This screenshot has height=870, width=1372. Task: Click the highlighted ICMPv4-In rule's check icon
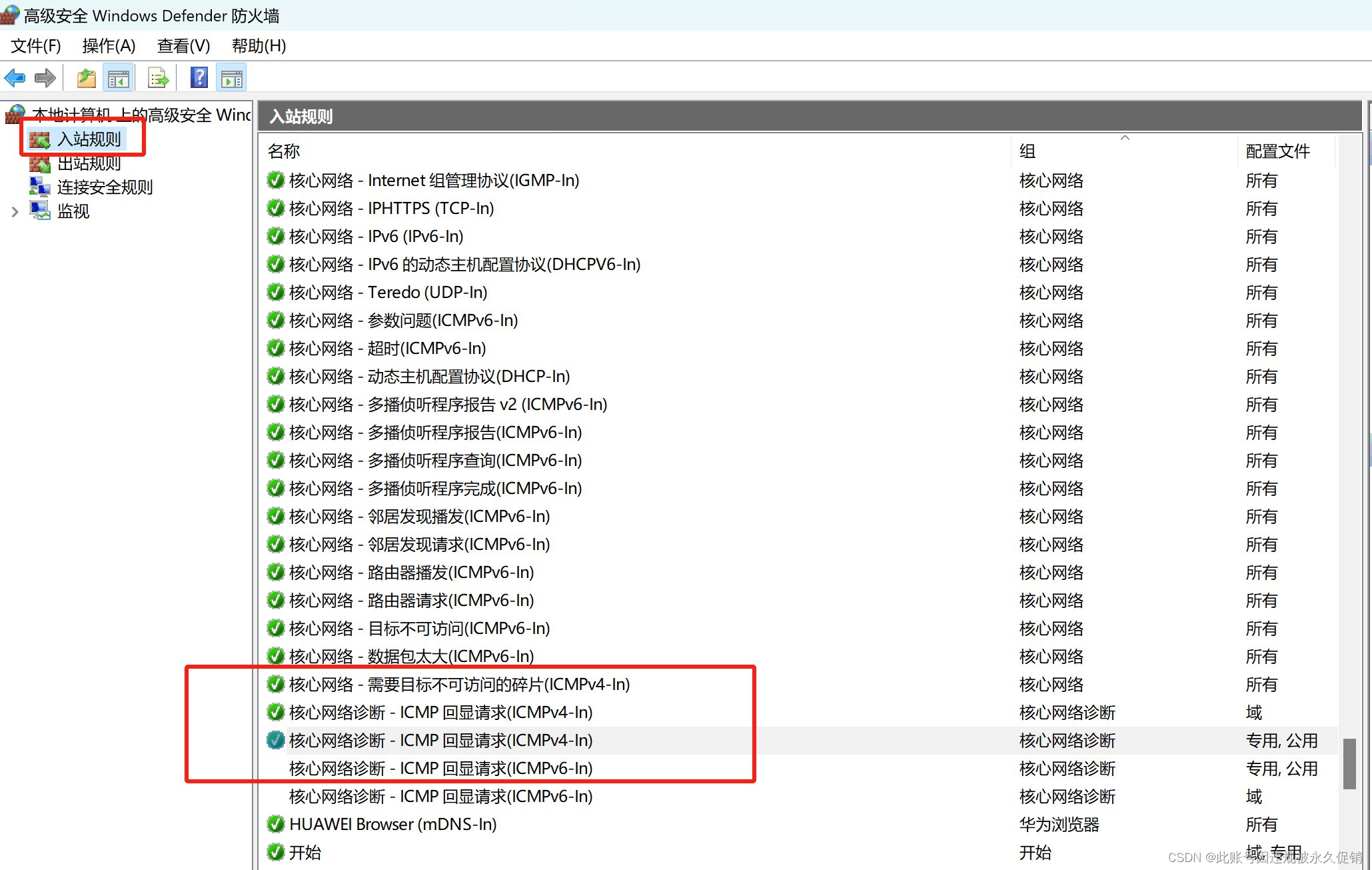click(x=275, y=741)
